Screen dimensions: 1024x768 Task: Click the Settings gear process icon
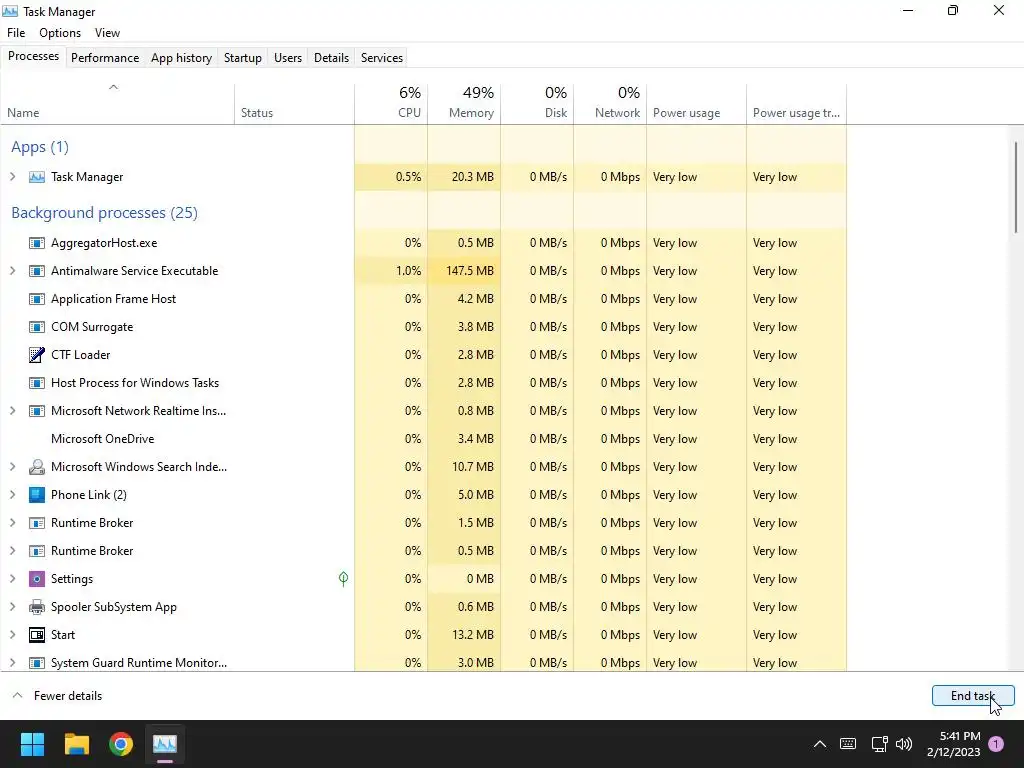pos(37,579)
